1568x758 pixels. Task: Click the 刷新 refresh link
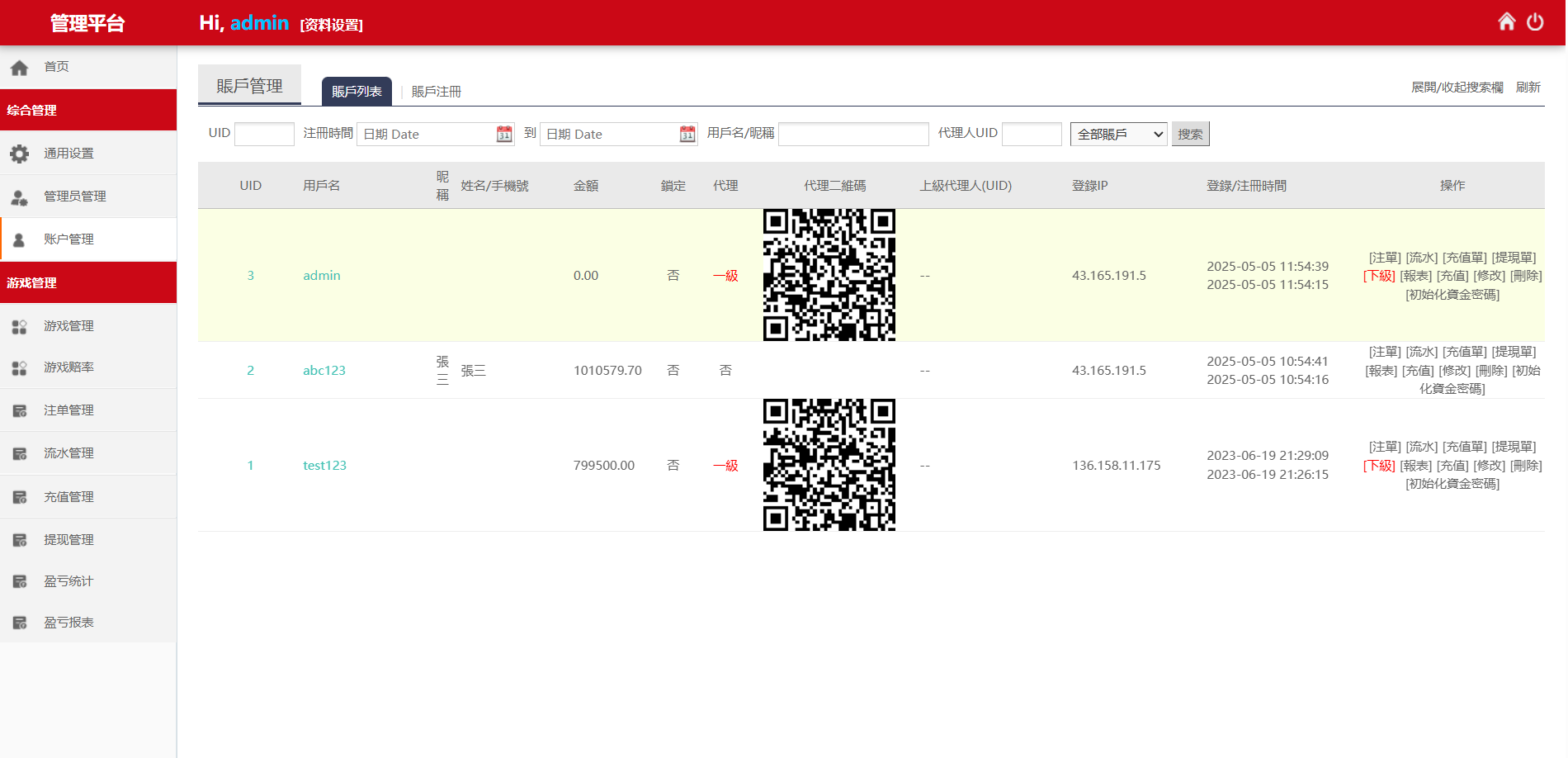click(x=1528, y=88)
